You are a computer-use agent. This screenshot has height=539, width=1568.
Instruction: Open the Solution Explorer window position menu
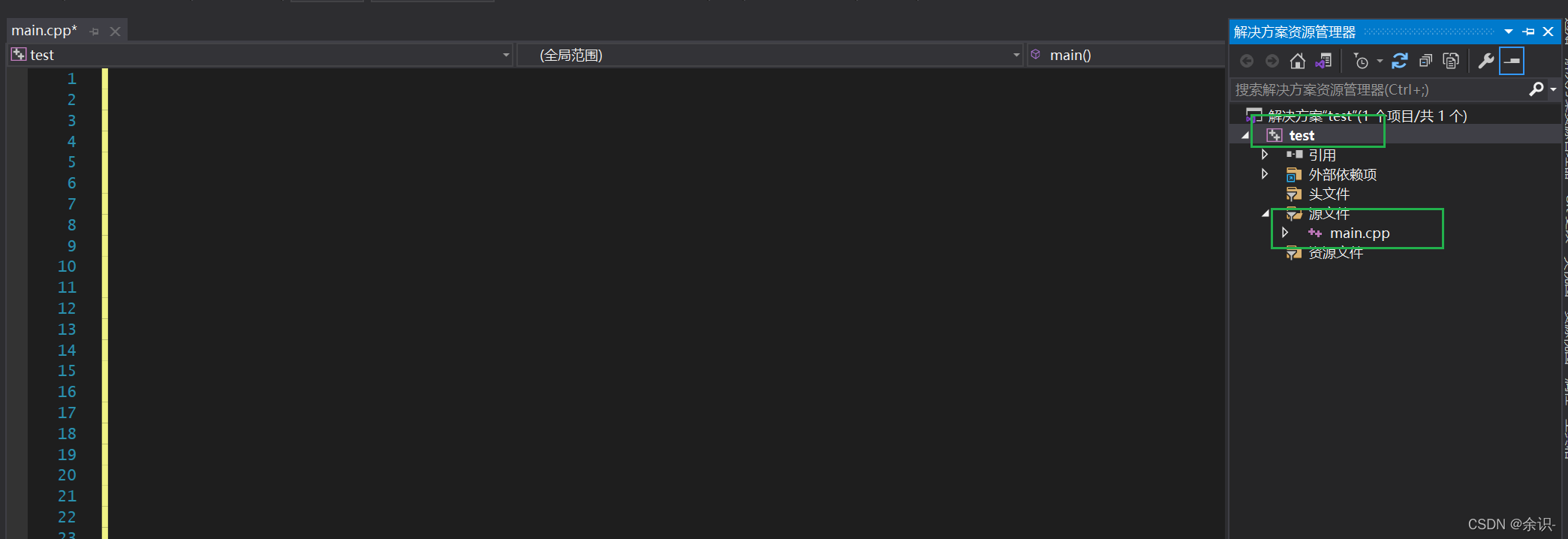[x=1509, y=32]
